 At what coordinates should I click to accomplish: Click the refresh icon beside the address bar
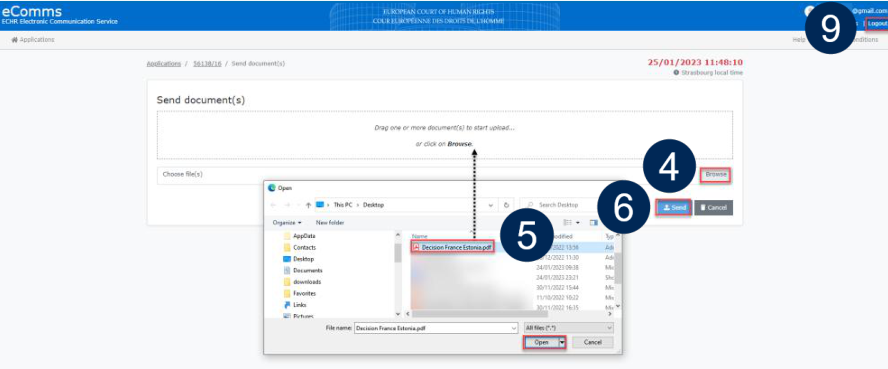[x=506, y=205]
